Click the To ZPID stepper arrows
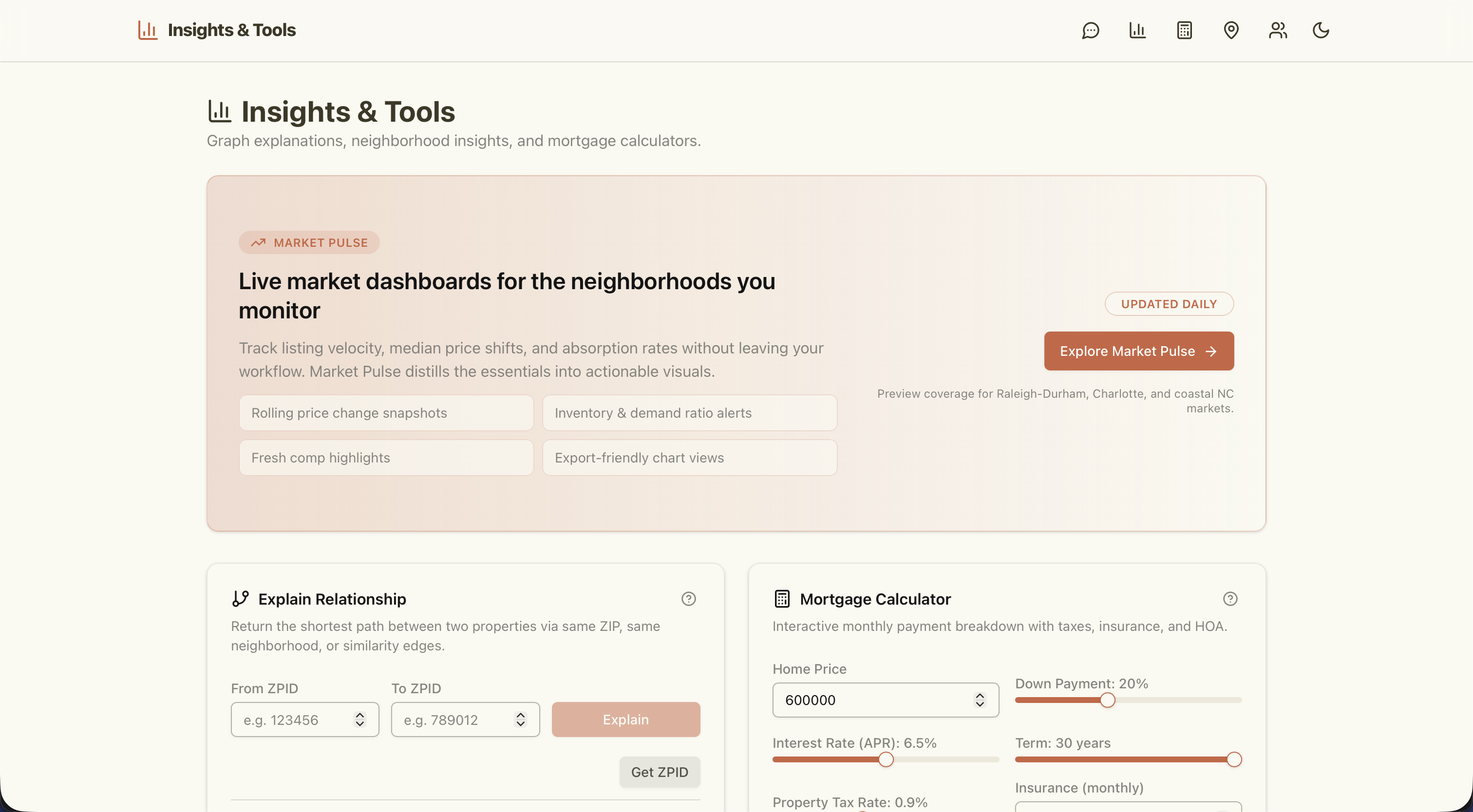Image resolution: width=1473 pixels, height=812 pixels. click(520, 720)
